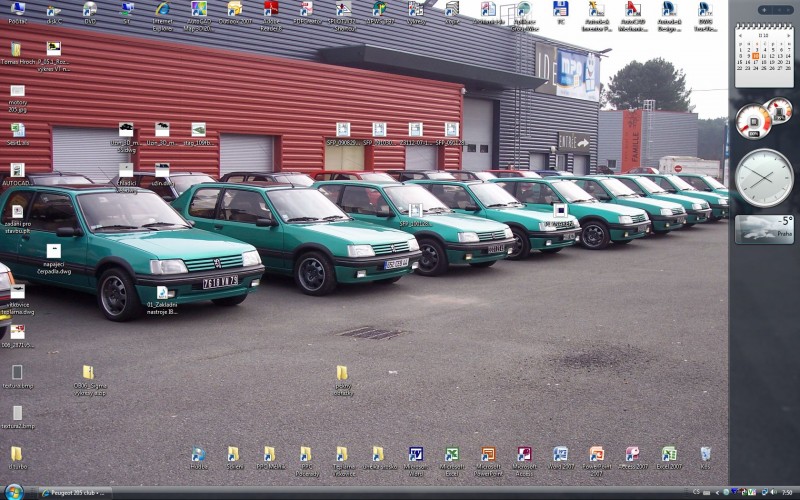Open the Internet Explorer desktop icon
This screenshot has height=500, width=800.
(162, 10)
